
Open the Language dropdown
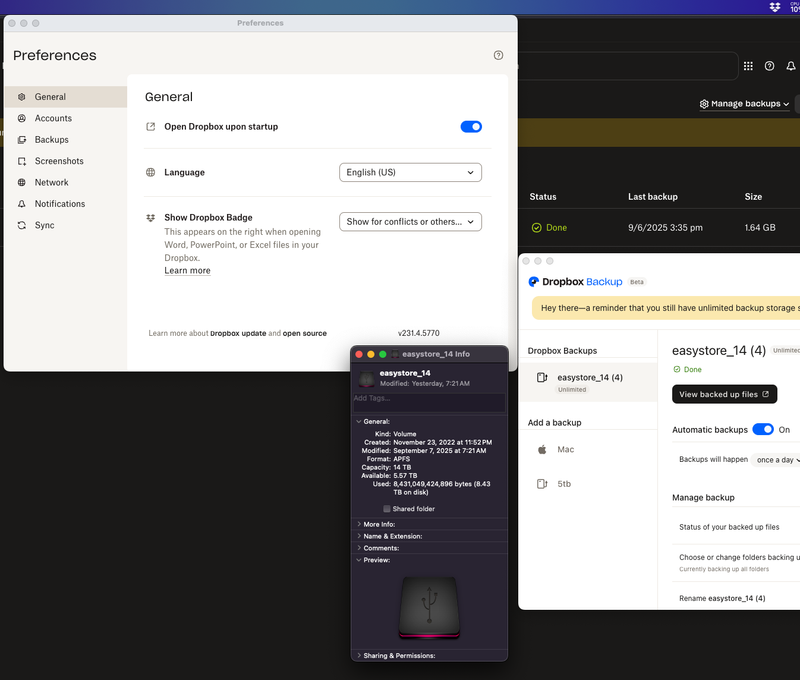[x=410, y=172]
